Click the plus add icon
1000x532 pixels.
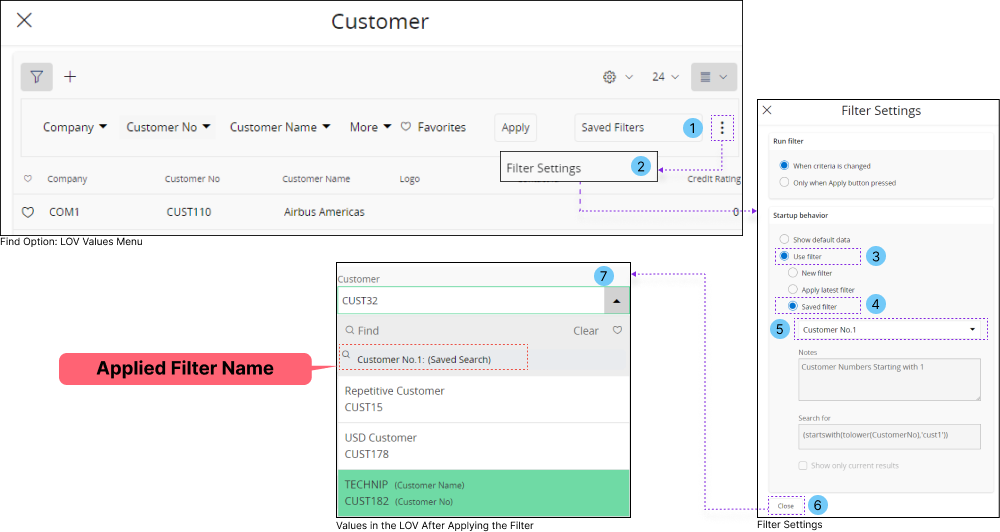pyautogui.click(x=70, y=76)
